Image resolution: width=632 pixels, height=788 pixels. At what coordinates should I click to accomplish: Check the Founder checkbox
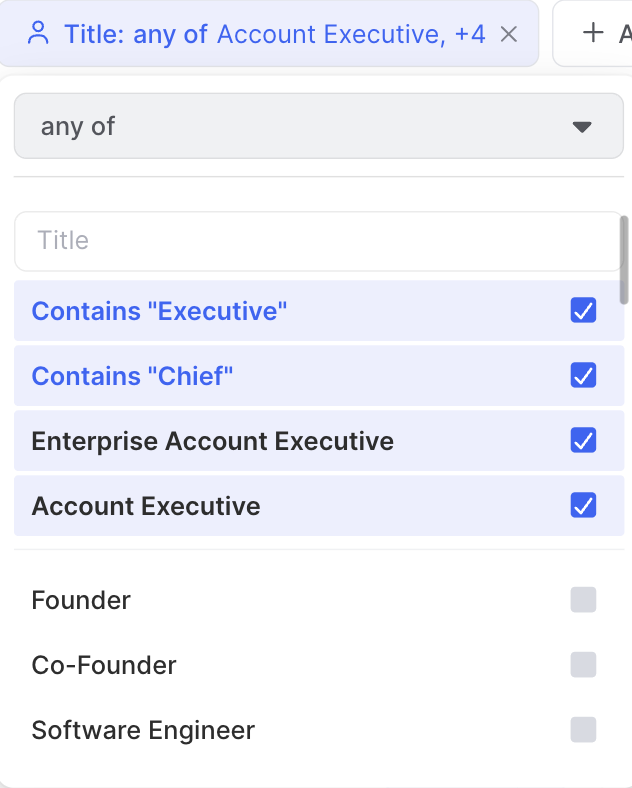(x=583, y=600)
